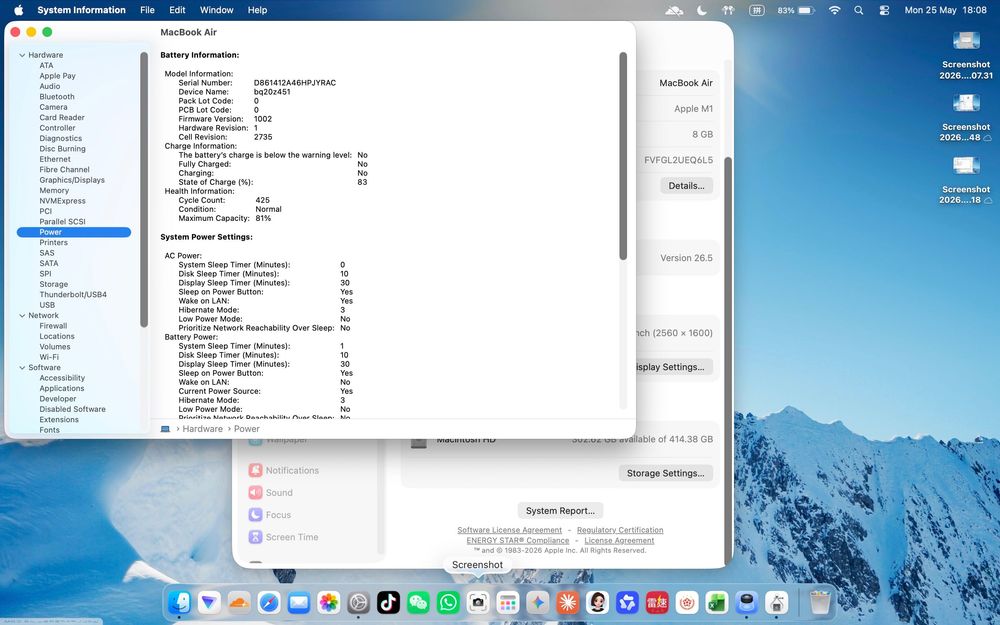
Task: Collapse the Network section chevron
Action: [x=22, y=316]
